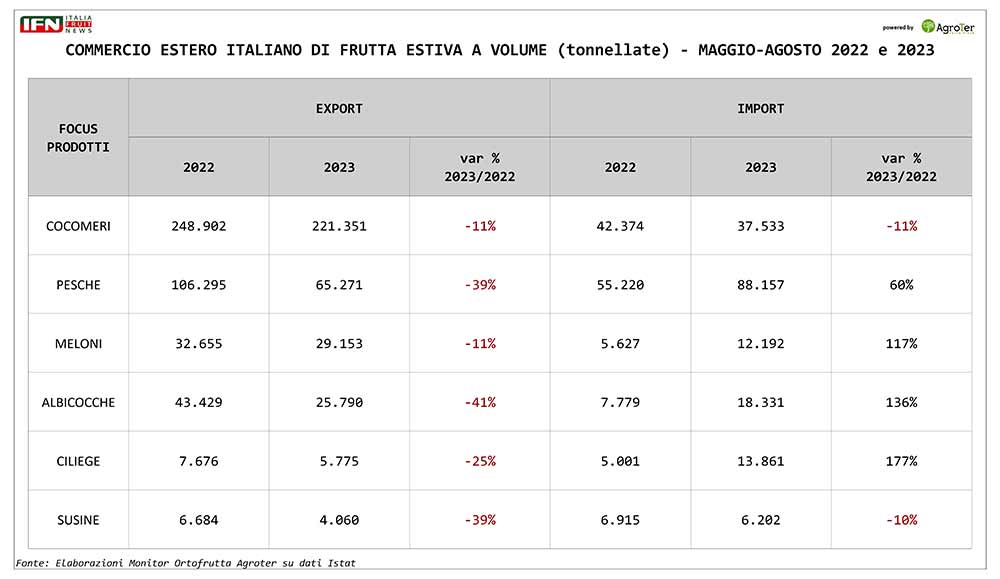
Task: Click the export var % 2023/2022 header
Action: 480,167
